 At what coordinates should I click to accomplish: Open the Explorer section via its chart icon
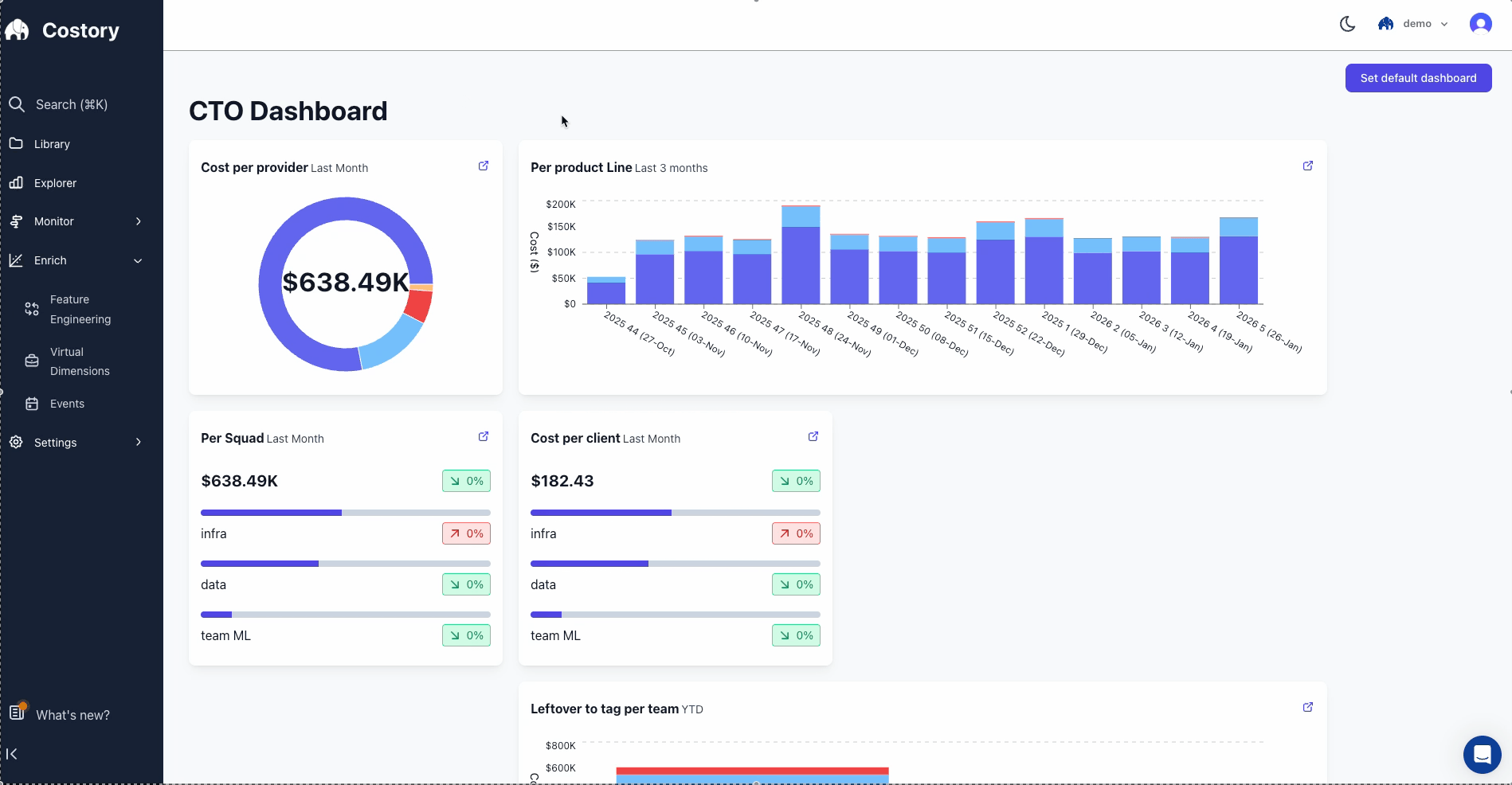17,183
